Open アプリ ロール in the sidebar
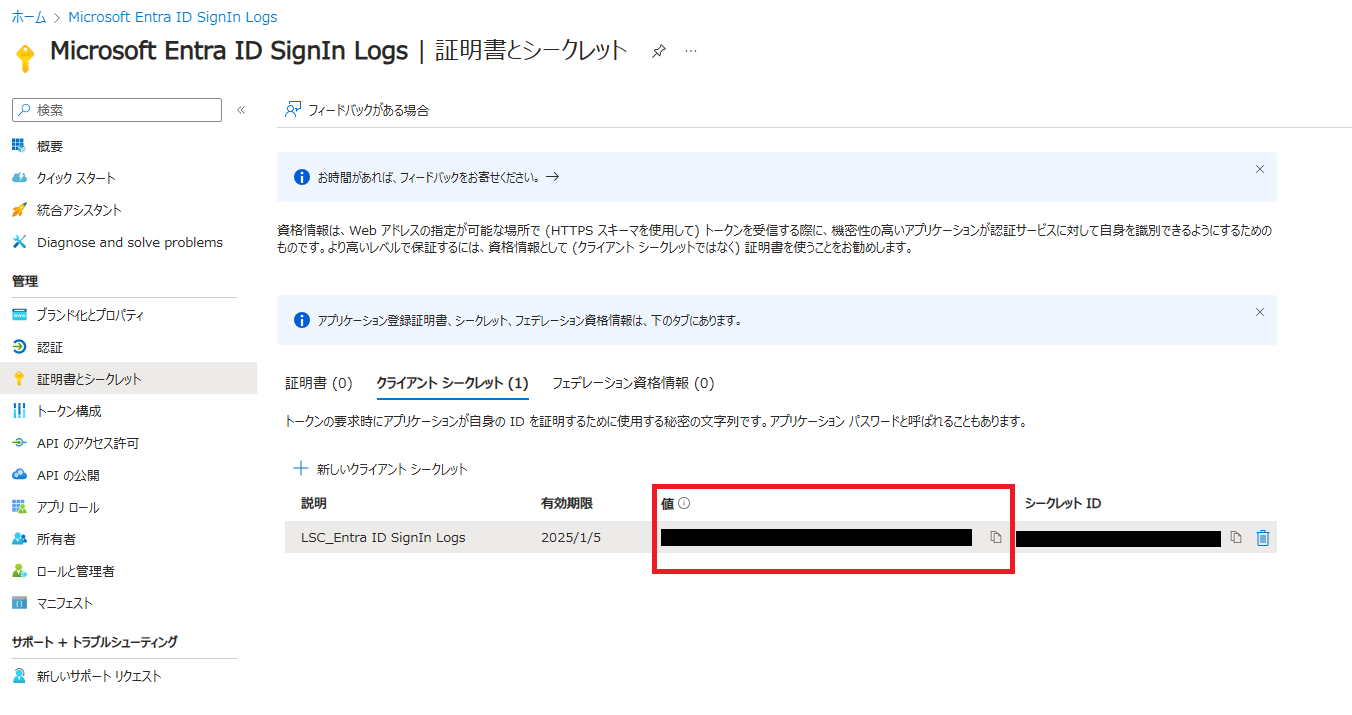Image resolution: width=1352 pixels, height=715 pixels. (x=68, y=507)
